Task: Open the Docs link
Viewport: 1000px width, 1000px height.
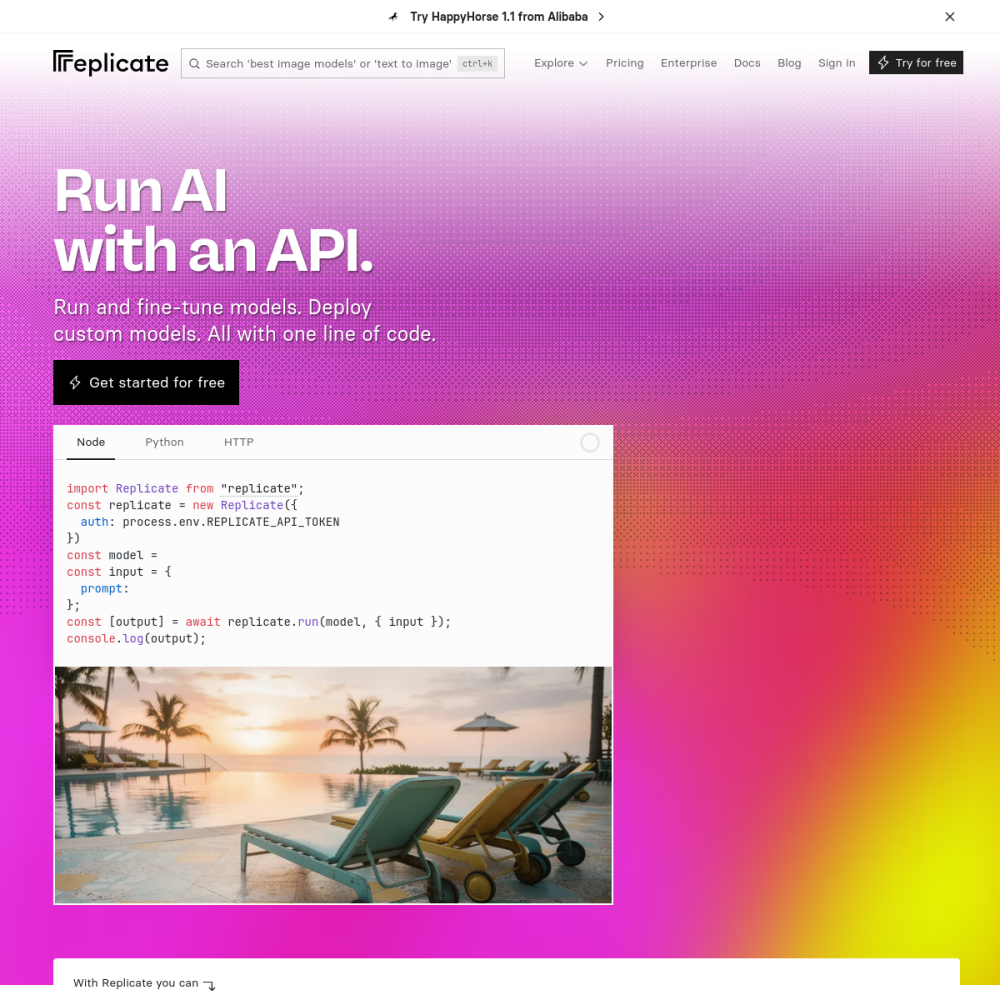Action: click(x=747, y=63)
